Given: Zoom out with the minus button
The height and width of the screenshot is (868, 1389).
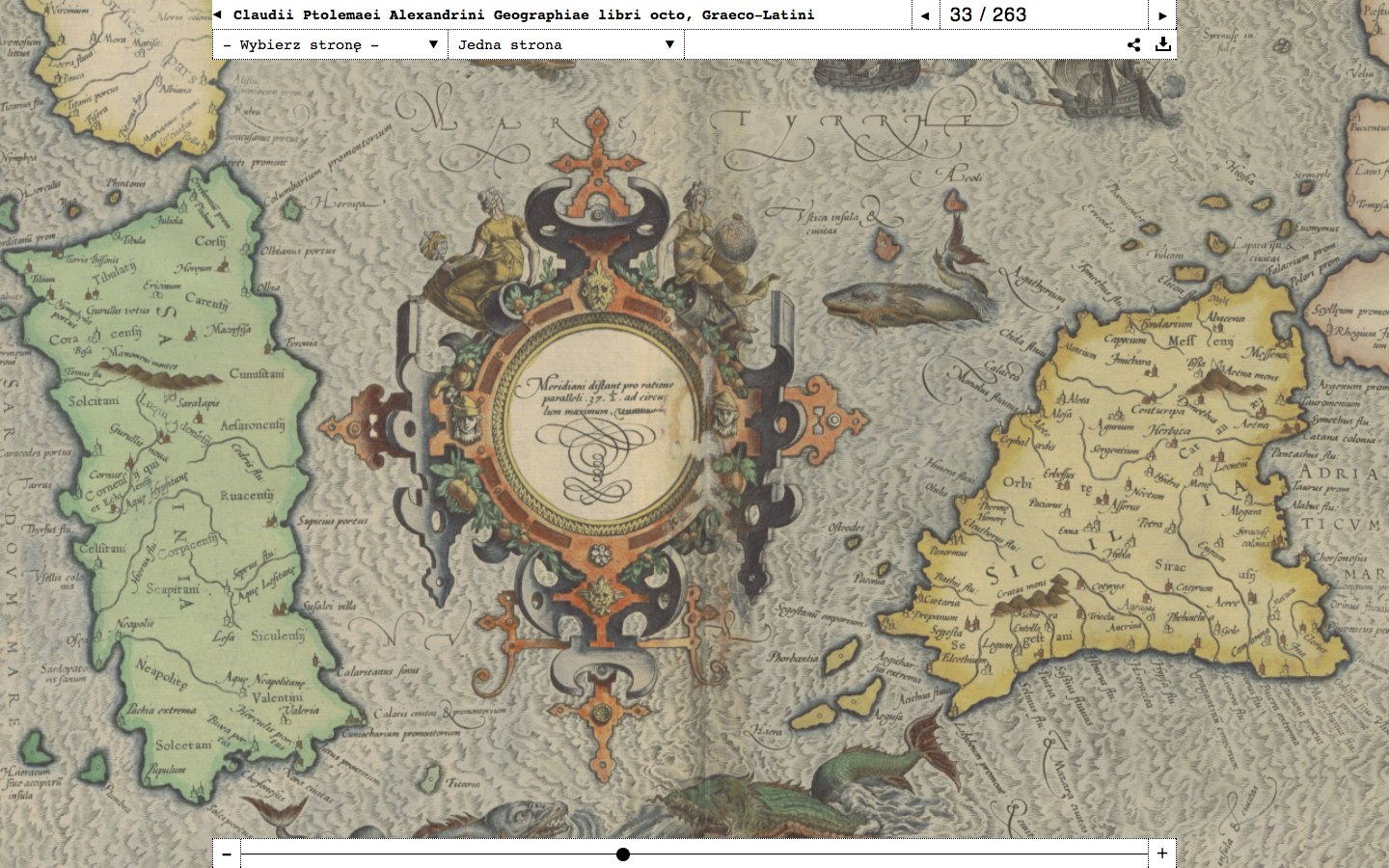Looking at the screenshot, I should (227, 854).
